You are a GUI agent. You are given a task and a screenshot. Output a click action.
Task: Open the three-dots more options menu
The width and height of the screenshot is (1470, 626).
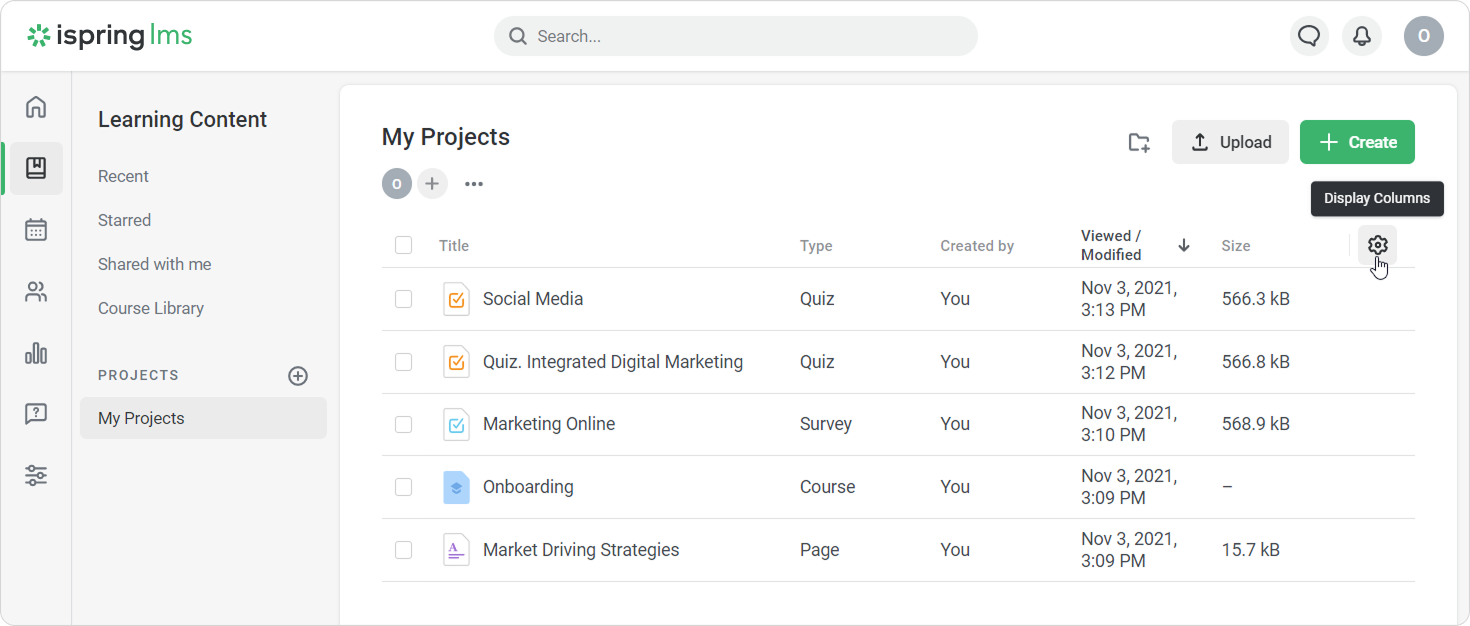point(474,184)
